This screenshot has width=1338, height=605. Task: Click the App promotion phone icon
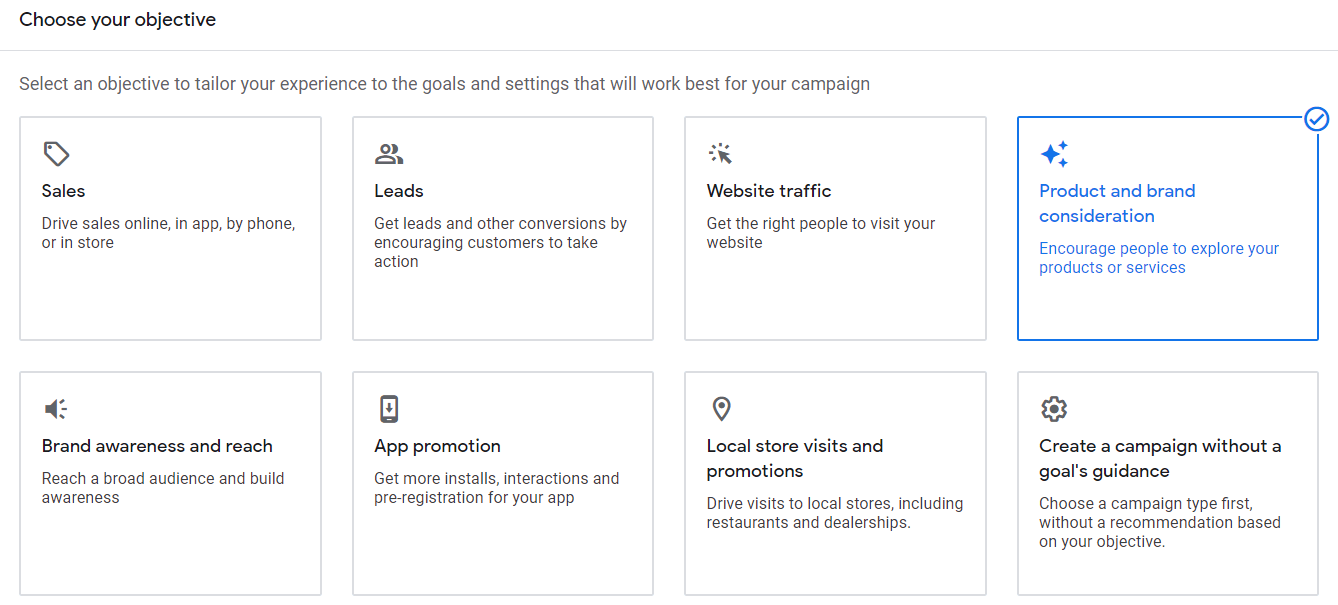point(389,409)
